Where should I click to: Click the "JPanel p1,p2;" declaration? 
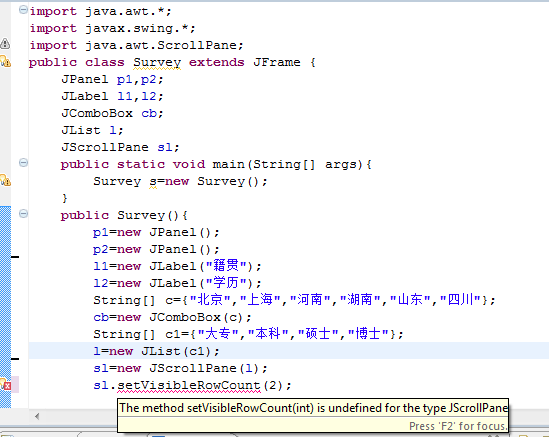click(112, 79)
